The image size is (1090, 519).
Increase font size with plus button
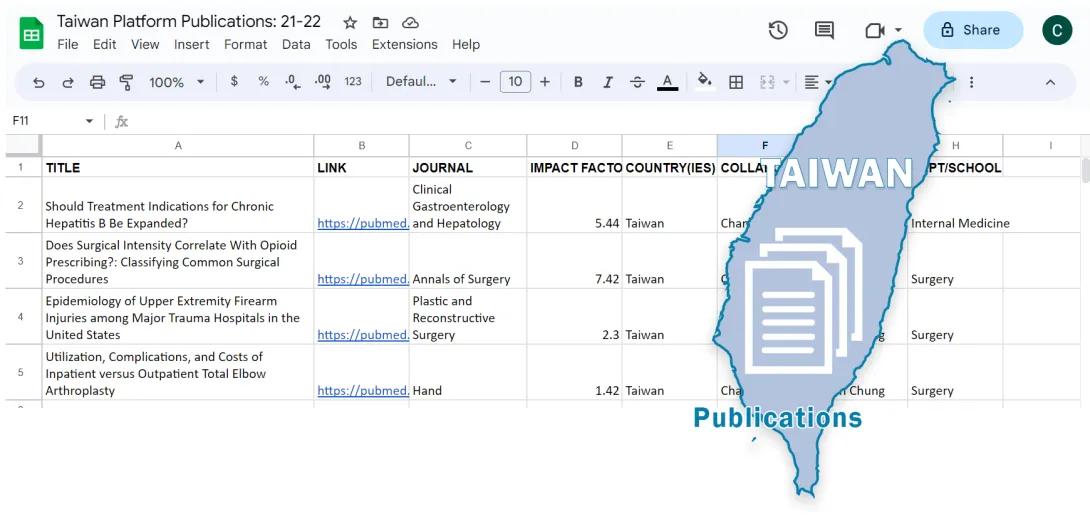(545, 82)
